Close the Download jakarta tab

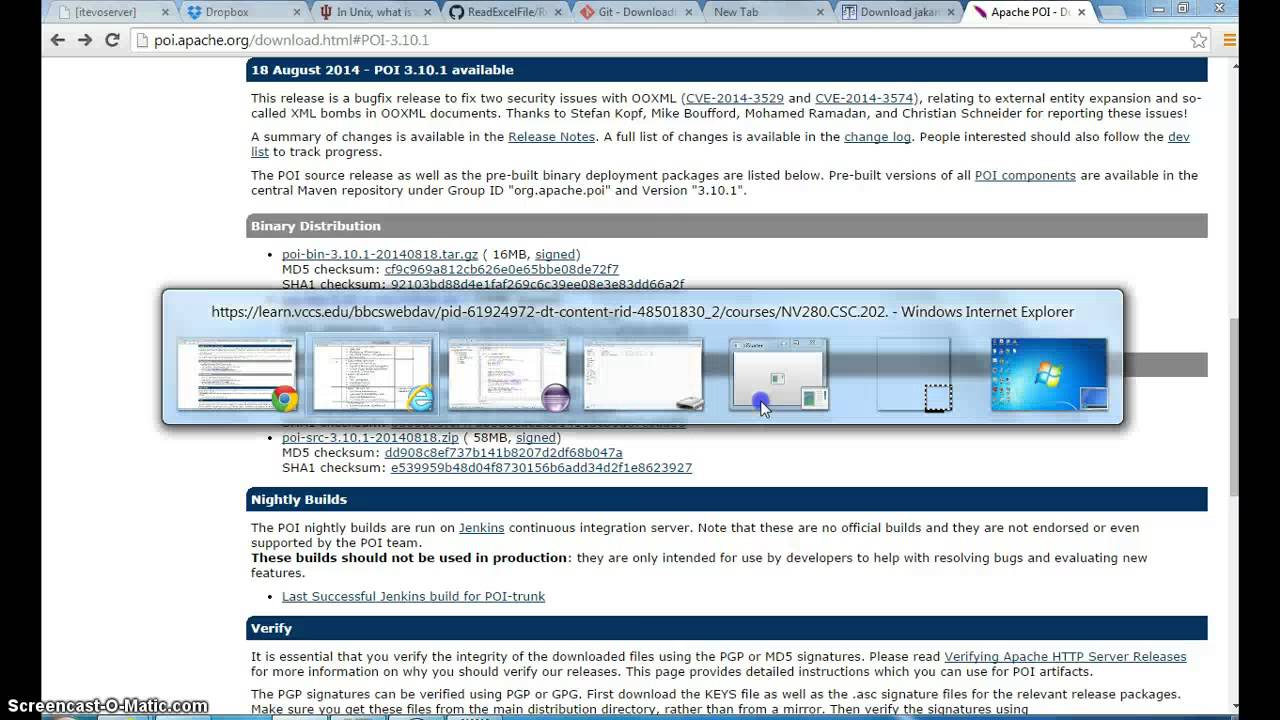click(x=951, y=12)
